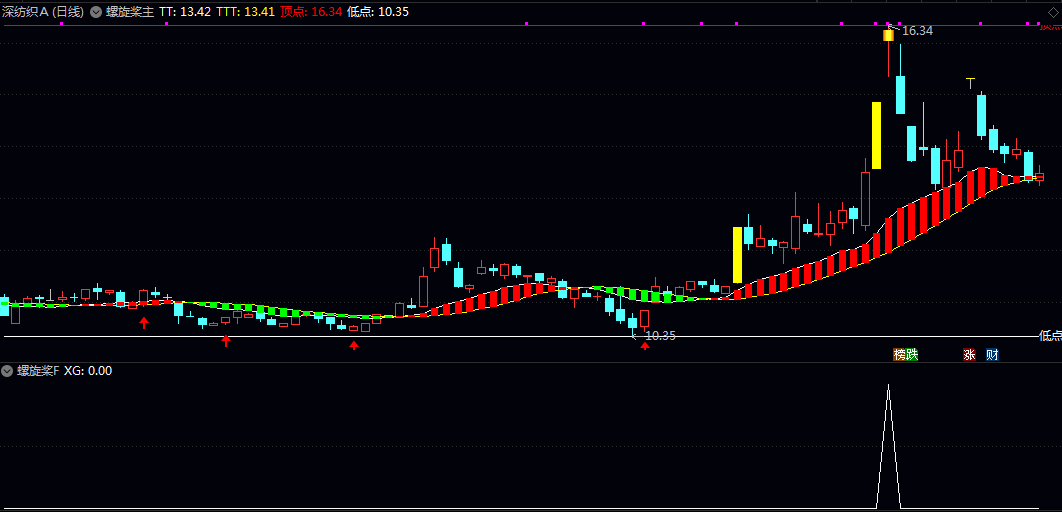Click the 涨 red info icon
Viewport: 1062px width, 512px height.
tap(969, 354)
